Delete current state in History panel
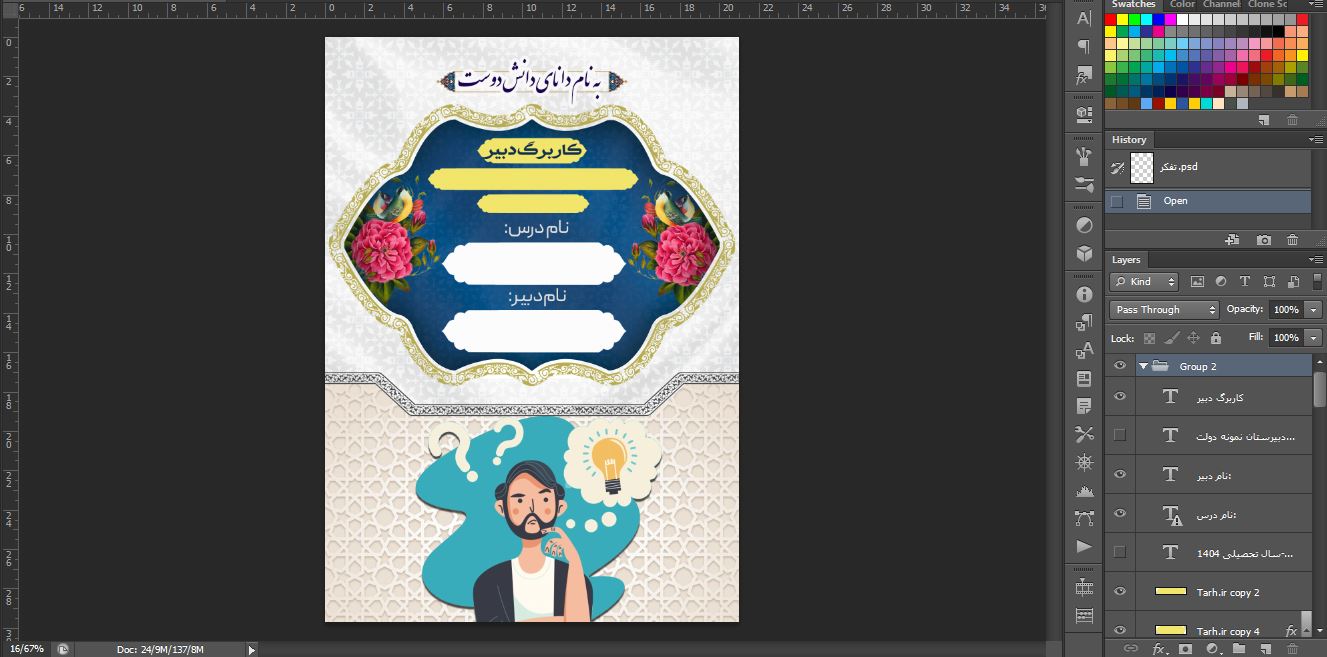Viewport: 1327px width, 657px height. click(x=1292, y=240)
